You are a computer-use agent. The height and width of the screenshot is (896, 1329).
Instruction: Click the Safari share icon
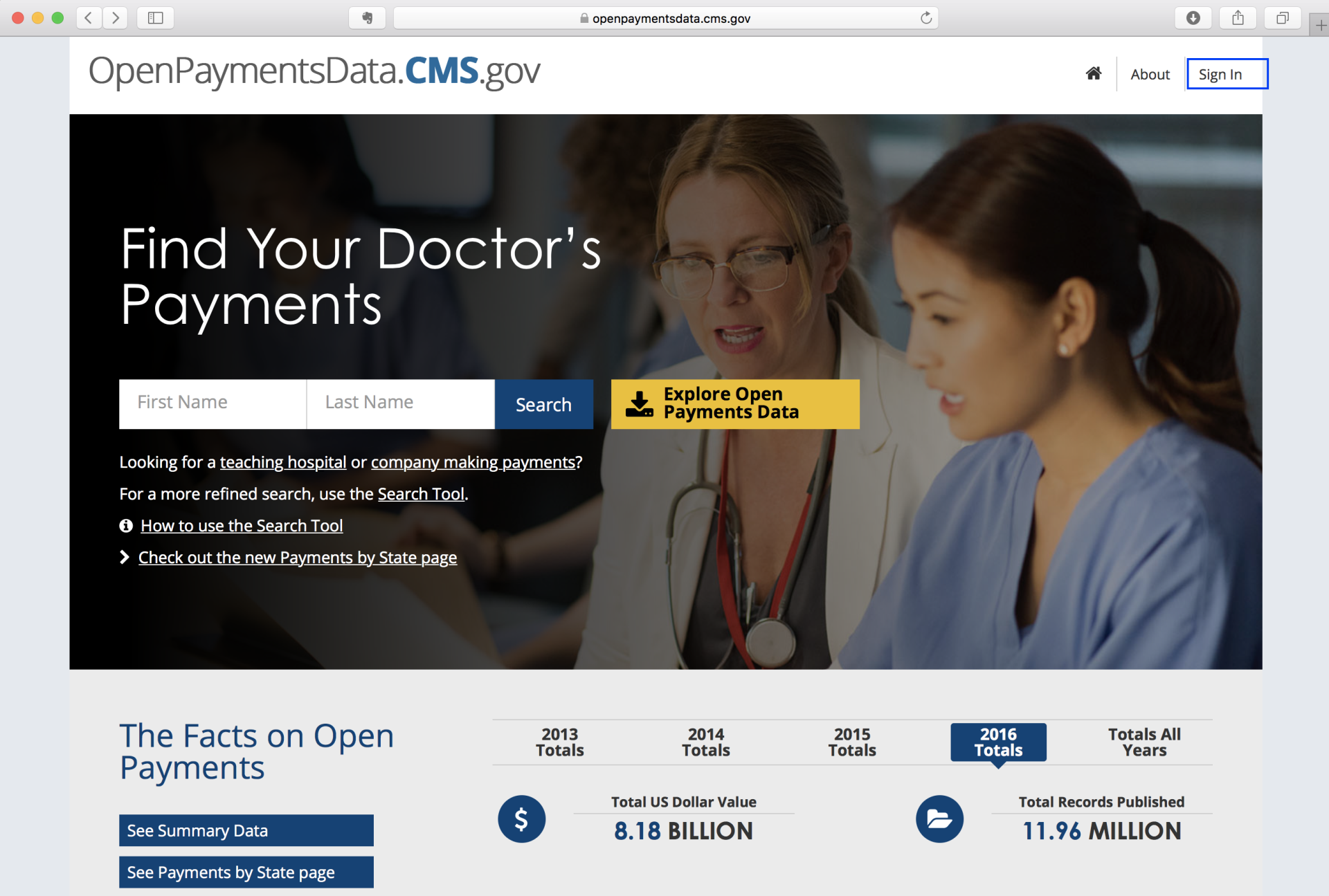(1238, 18)
